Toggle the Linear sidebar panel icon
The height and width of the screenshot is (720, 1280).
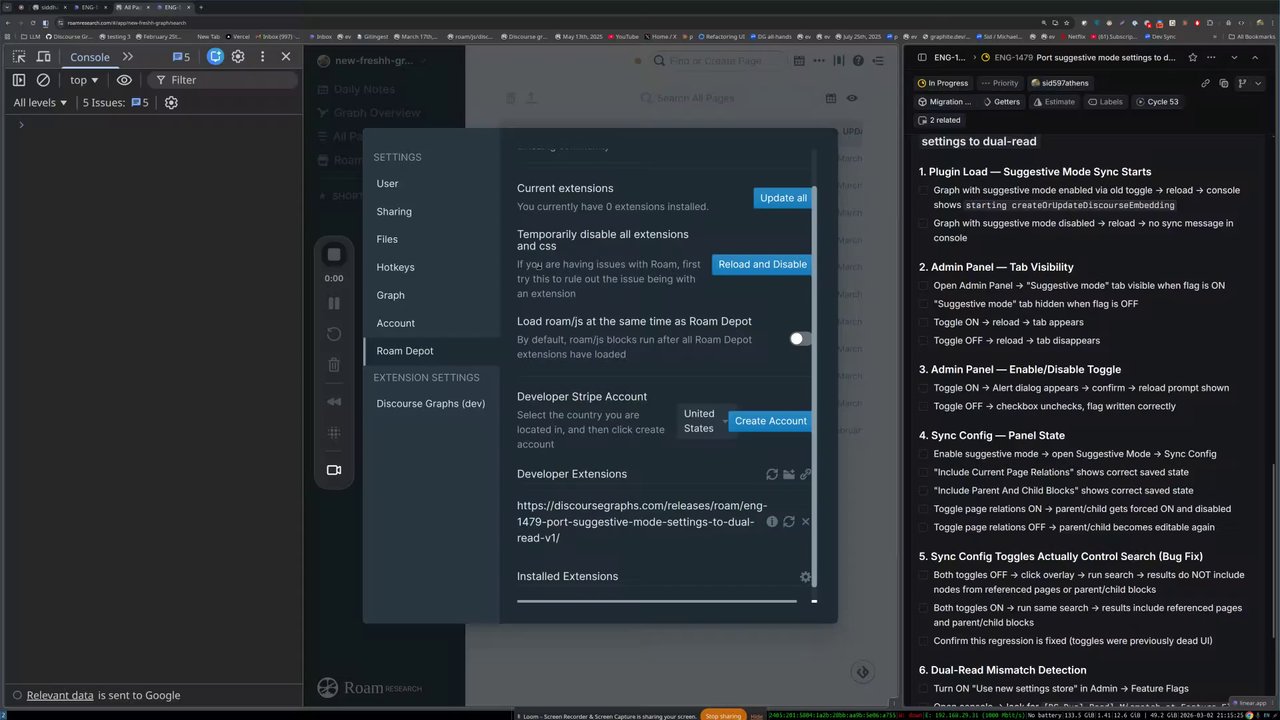920,58
